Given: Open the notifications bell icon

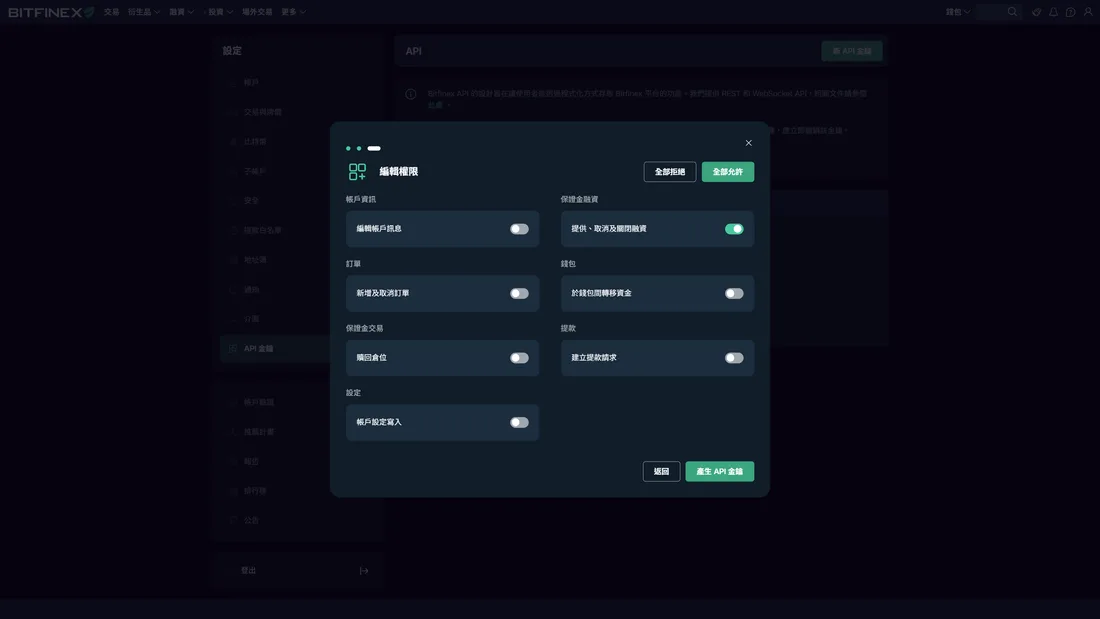Looking at the screenshot, I should tap(1053, 12).
